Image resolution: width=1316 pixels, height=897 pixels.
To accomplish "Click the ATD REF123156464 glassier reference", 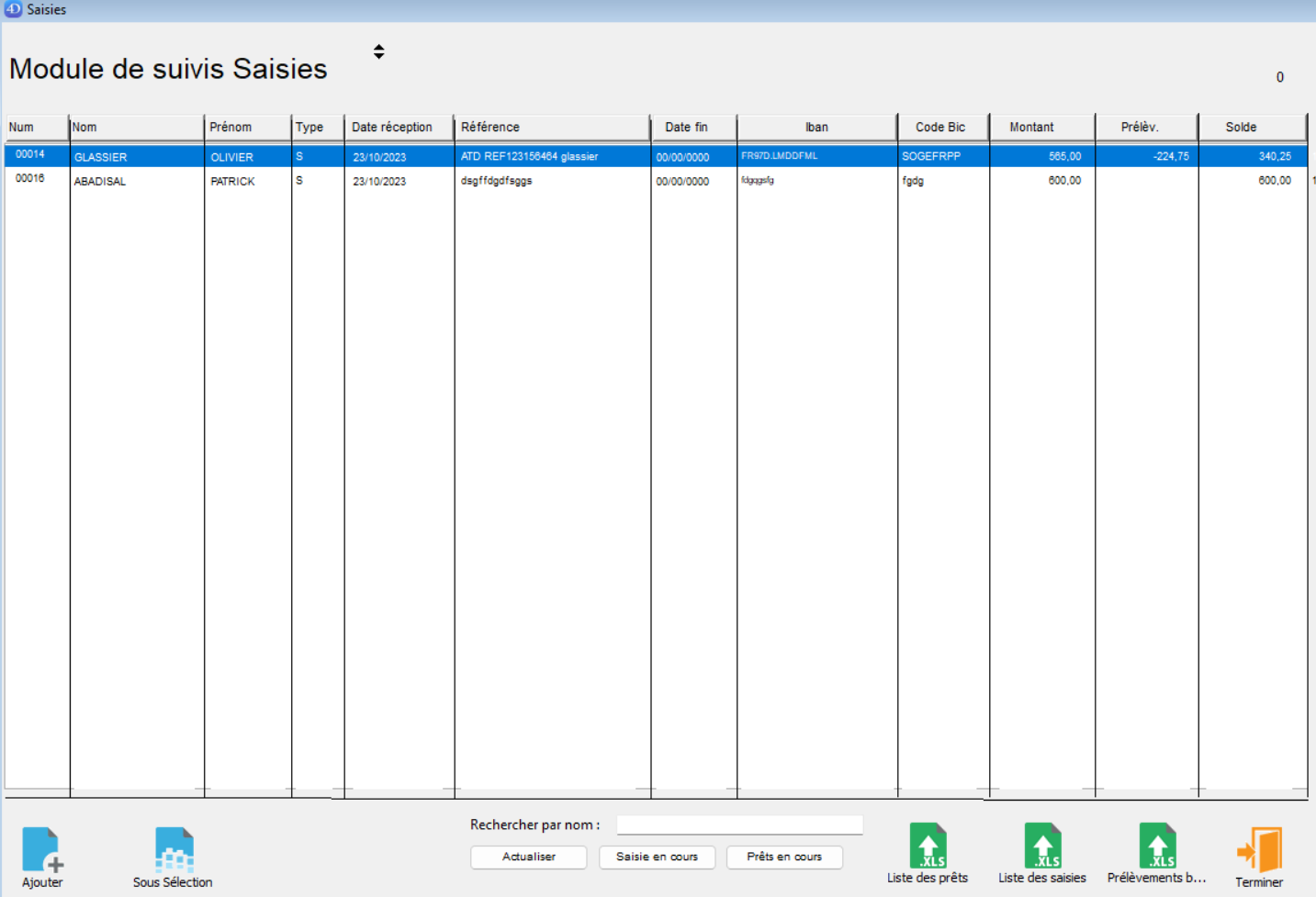I will tap(530, 156).
